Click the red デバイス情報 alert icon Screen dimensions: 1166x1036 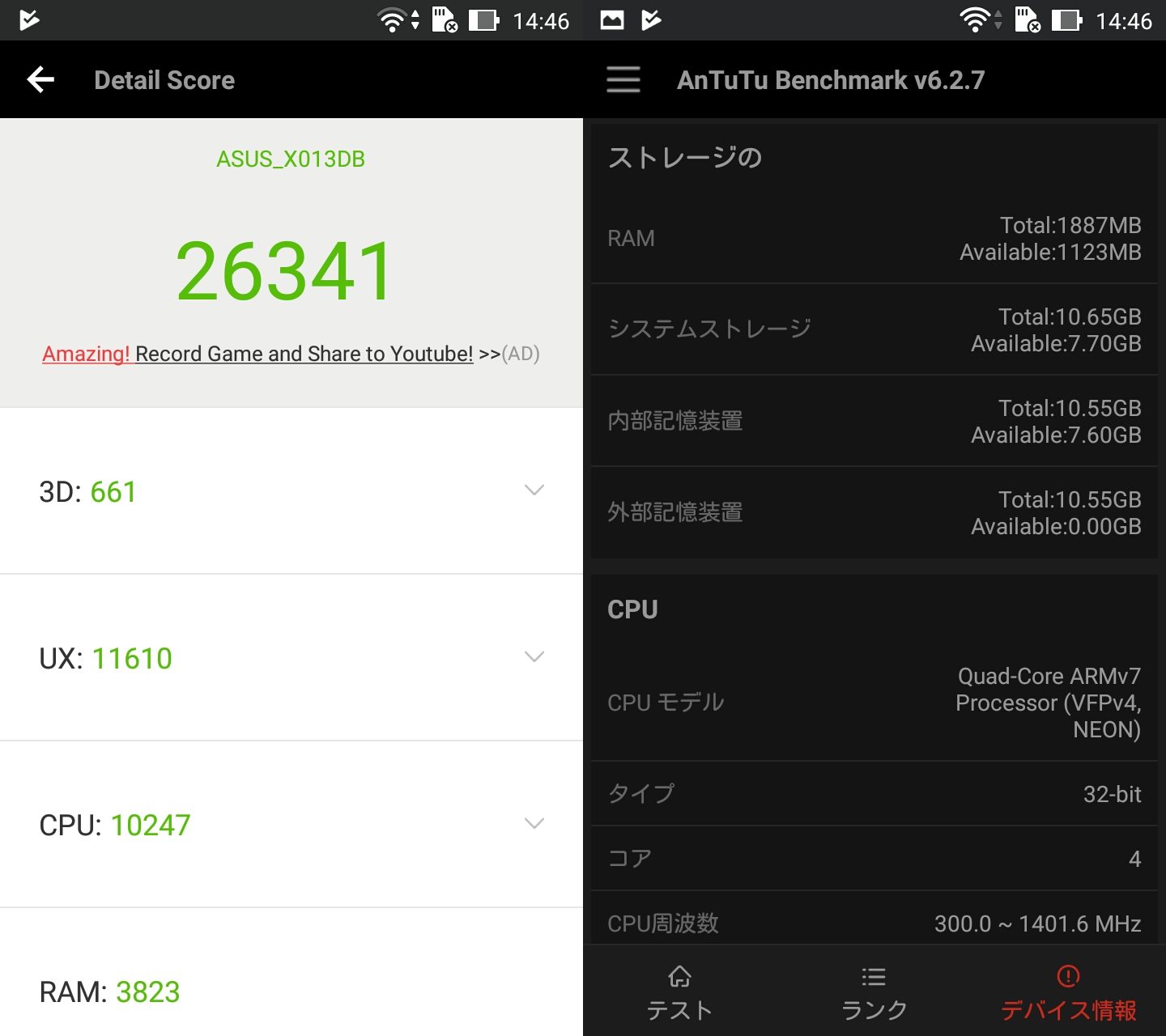tap(1068, 977)
